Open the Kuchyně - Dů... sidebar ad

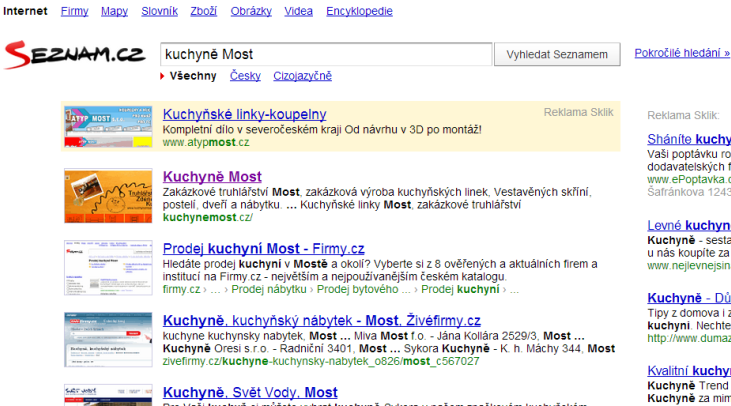(x=689, y=298)
